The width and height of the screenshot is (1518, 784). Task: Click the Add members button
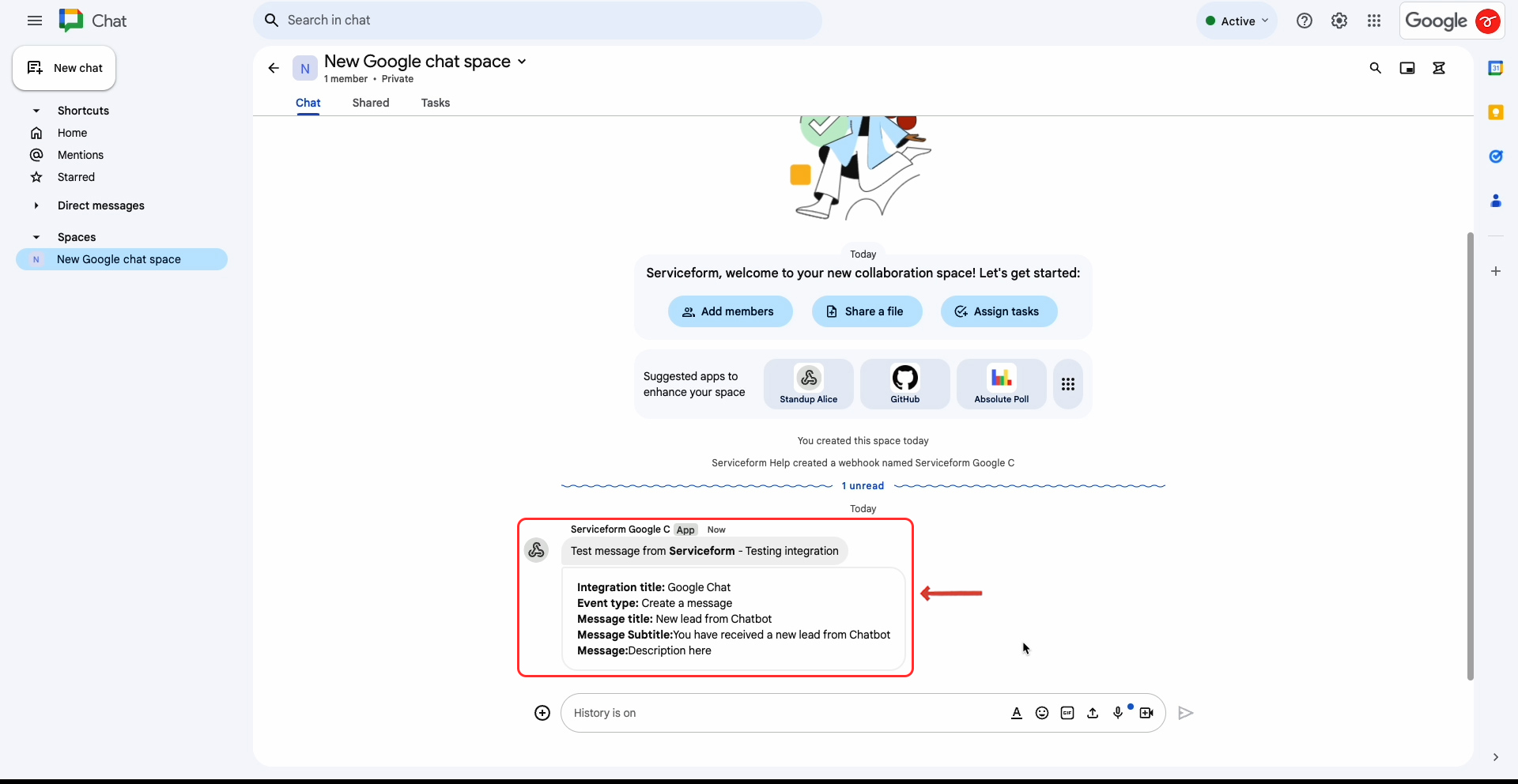pyautogui.click(x=731, y=311)
